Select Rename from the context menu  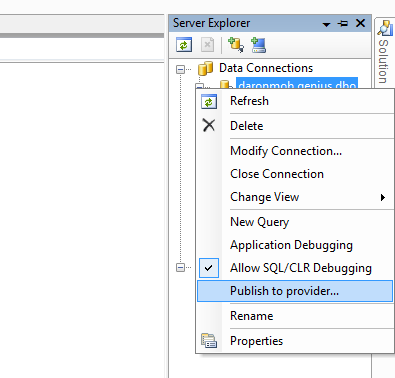tap(295, 316)
